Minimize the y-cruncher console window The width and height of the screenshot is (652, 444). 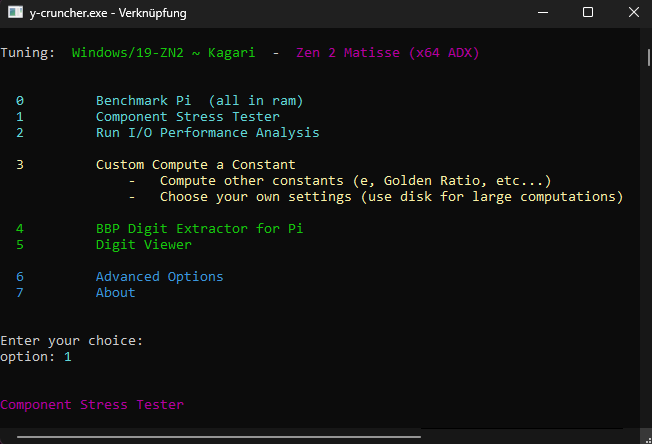click(x=543, y=12)
